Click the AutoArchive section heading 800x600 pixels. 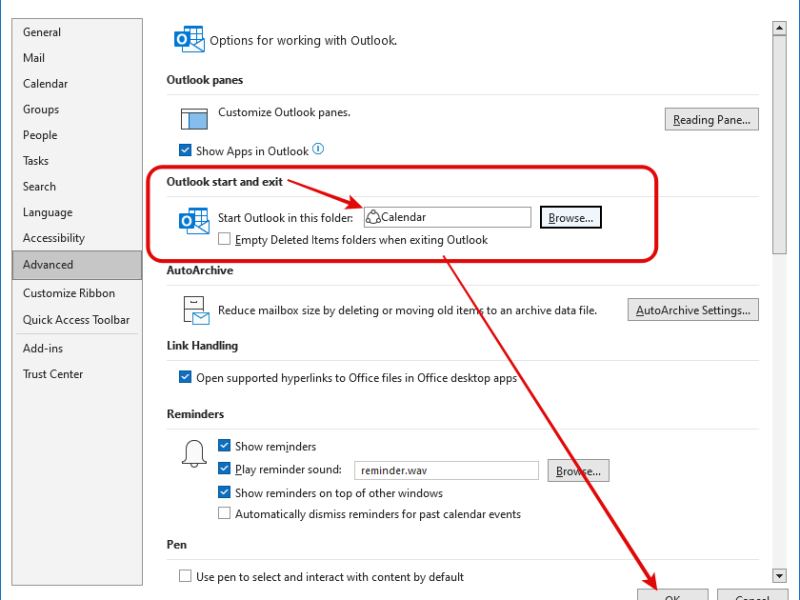click(200, 270)
